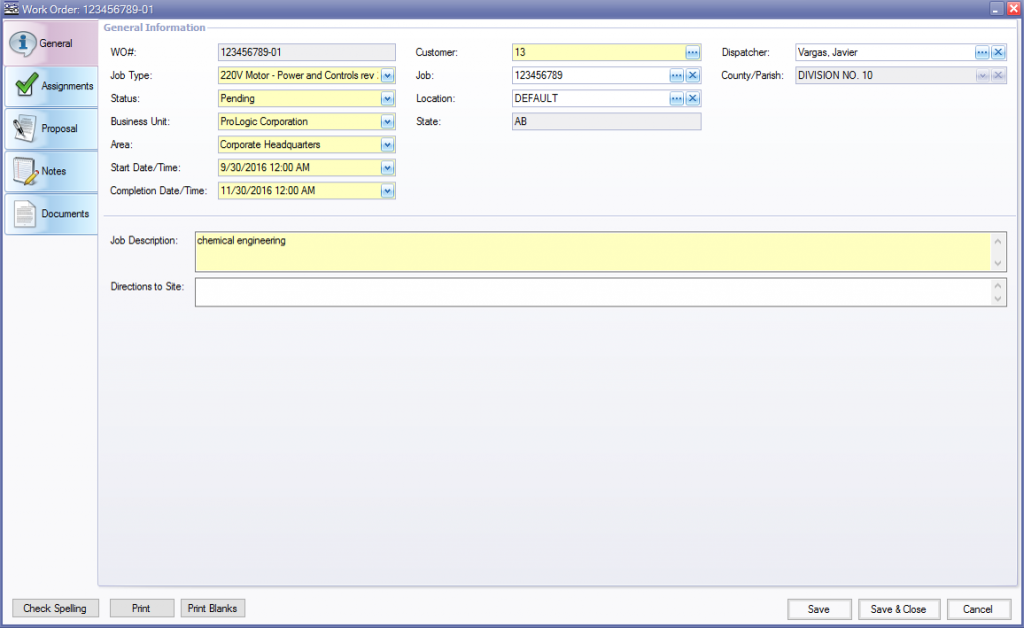Image resolution: width=1024 pixels, height=628 pixels.
Task: Open the Location lookup ellipsis
Action: (675, 97)
